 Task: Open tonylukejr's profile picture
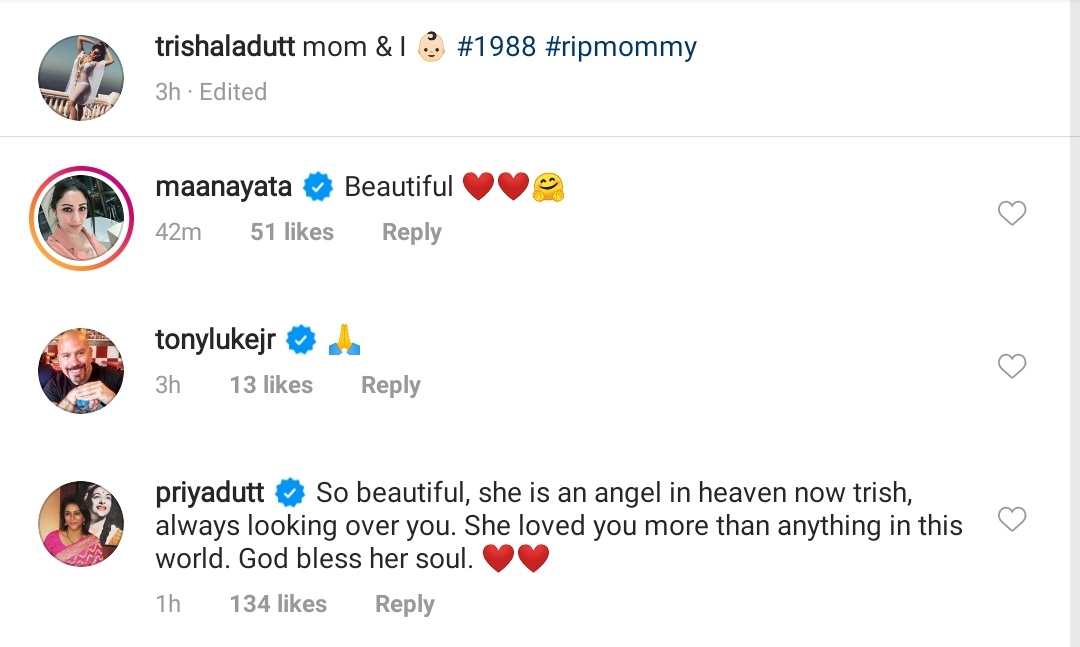[x=81, y=371]
